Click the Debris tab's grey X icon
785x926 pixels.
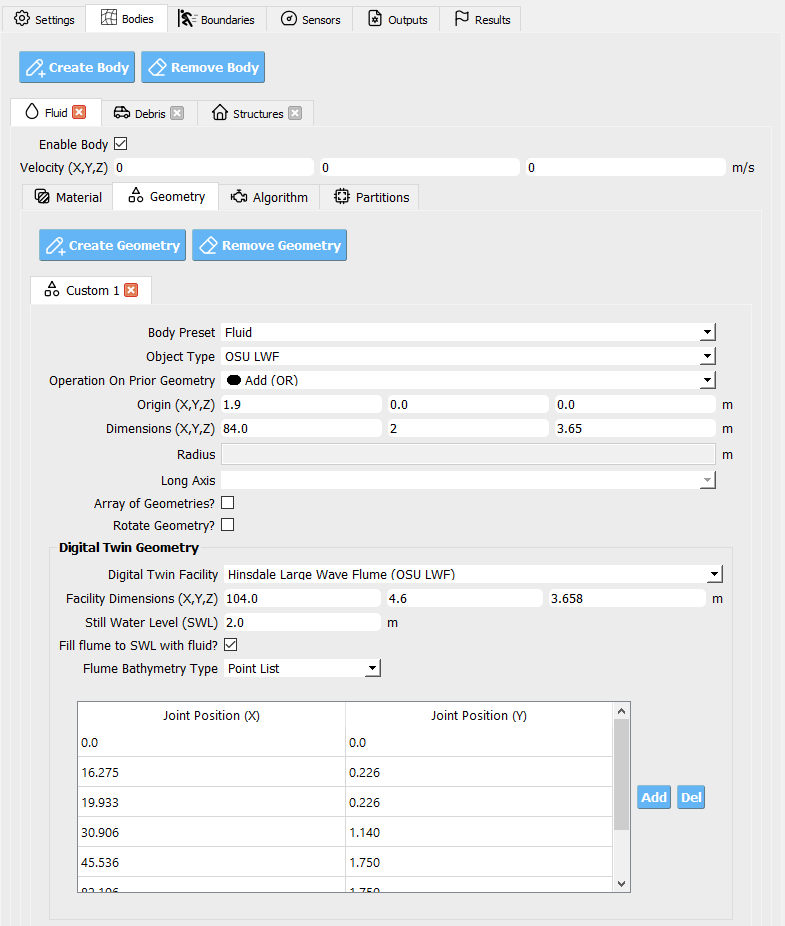(x=177, y=113)
